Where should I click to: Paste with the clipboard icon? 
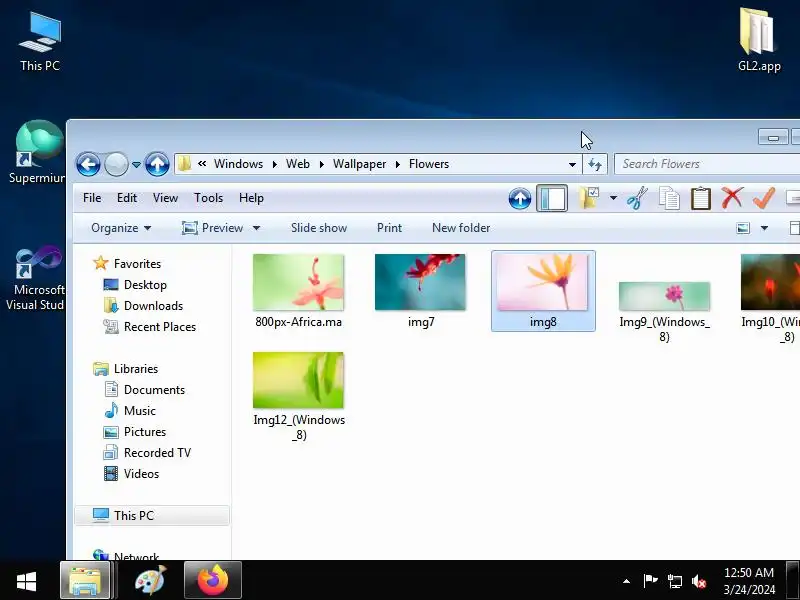click(701, 198)
